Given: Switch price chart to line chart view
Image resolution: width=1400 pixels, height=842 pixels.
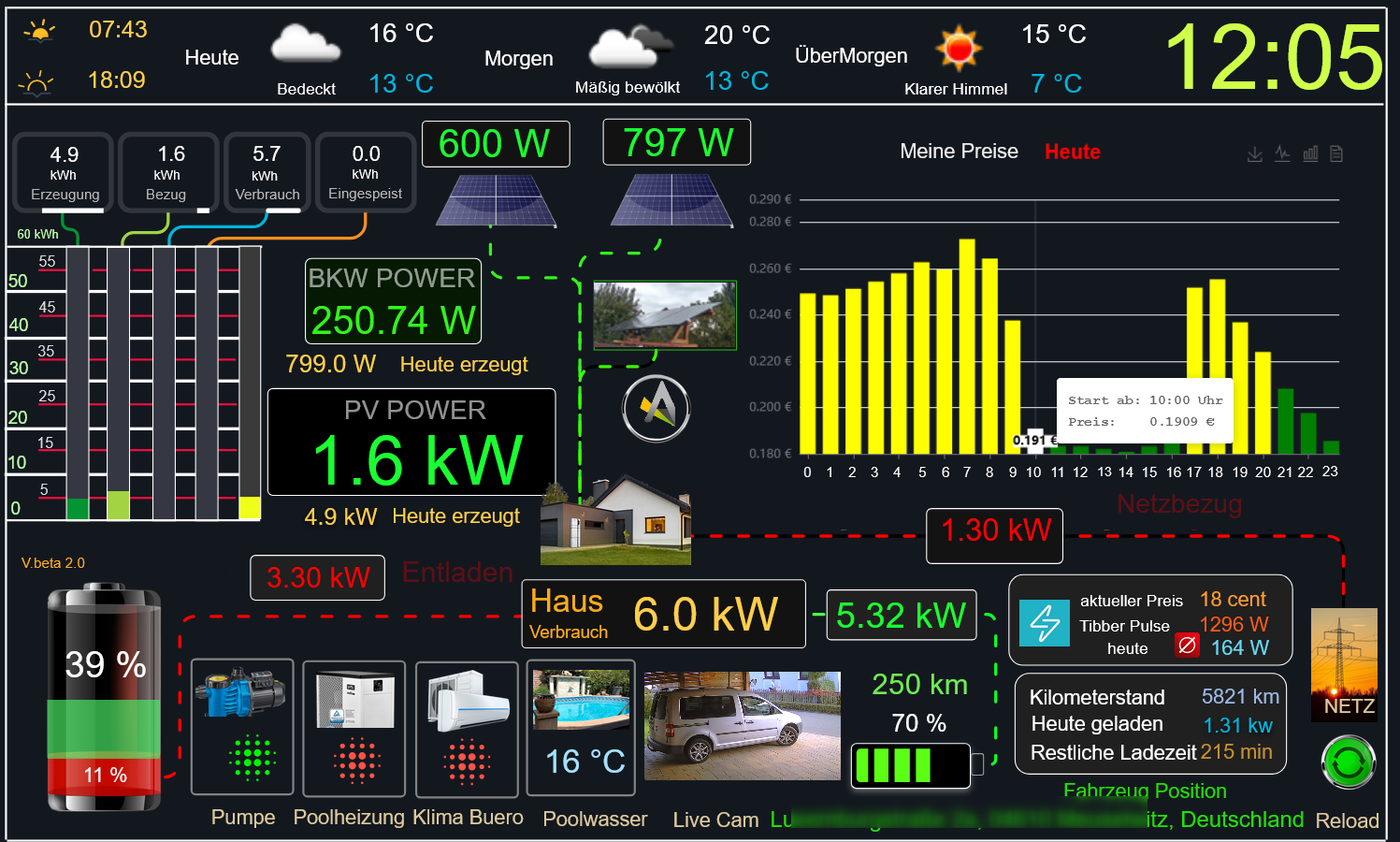Looking at the screenshot, I should click(1282, 154).
